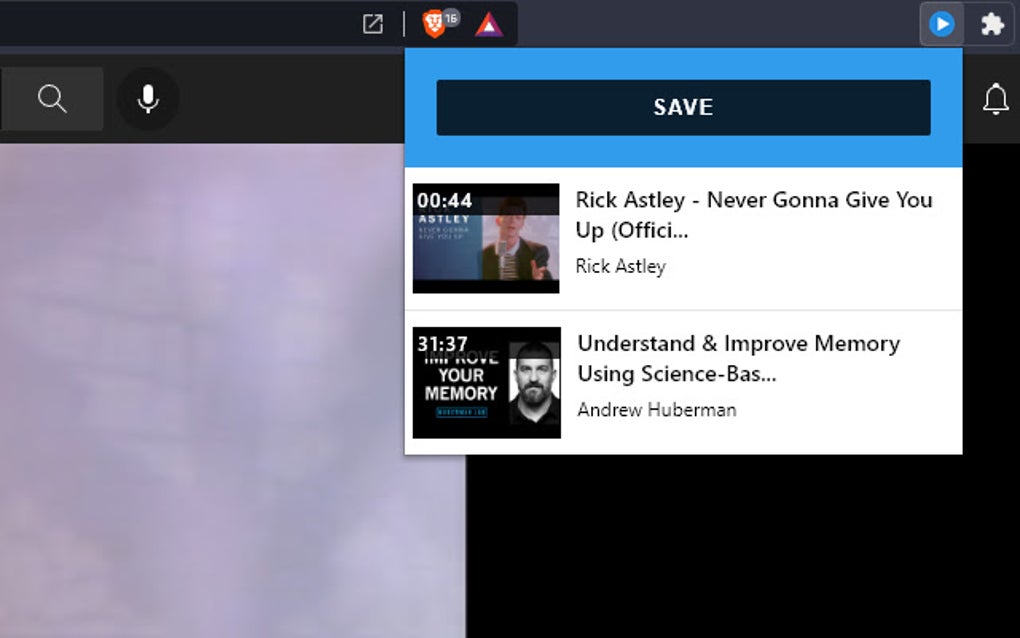Viewport: 1020px width, 638px height.
Task: Open the Rick Astley Never Gonna Give You Up video
Action: [753, 212]
